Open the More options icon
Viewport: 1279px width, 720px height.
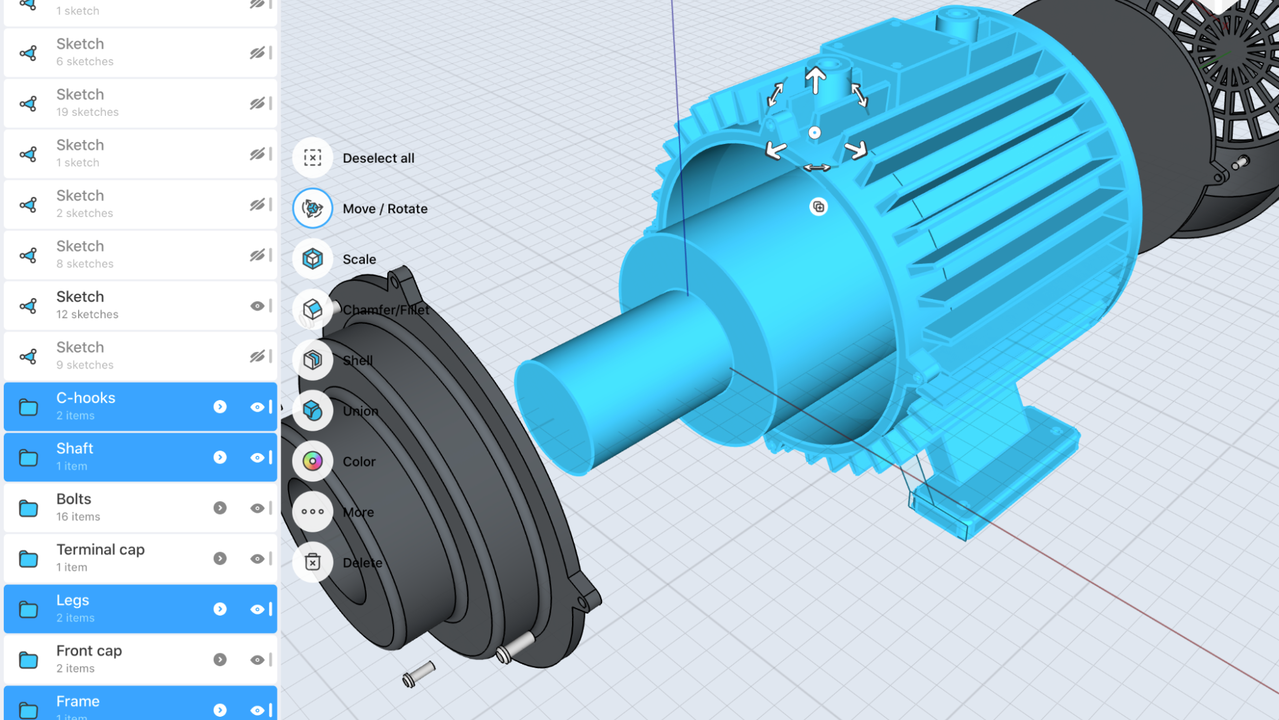(312, 511)
